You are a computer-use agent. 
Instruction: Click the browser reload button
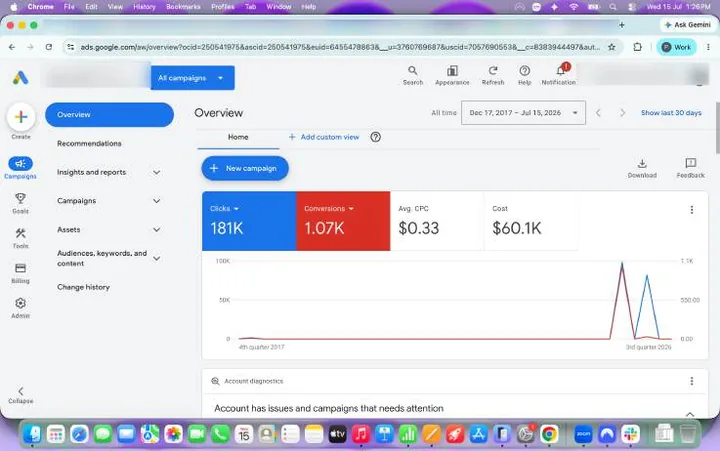coord(49,47)
